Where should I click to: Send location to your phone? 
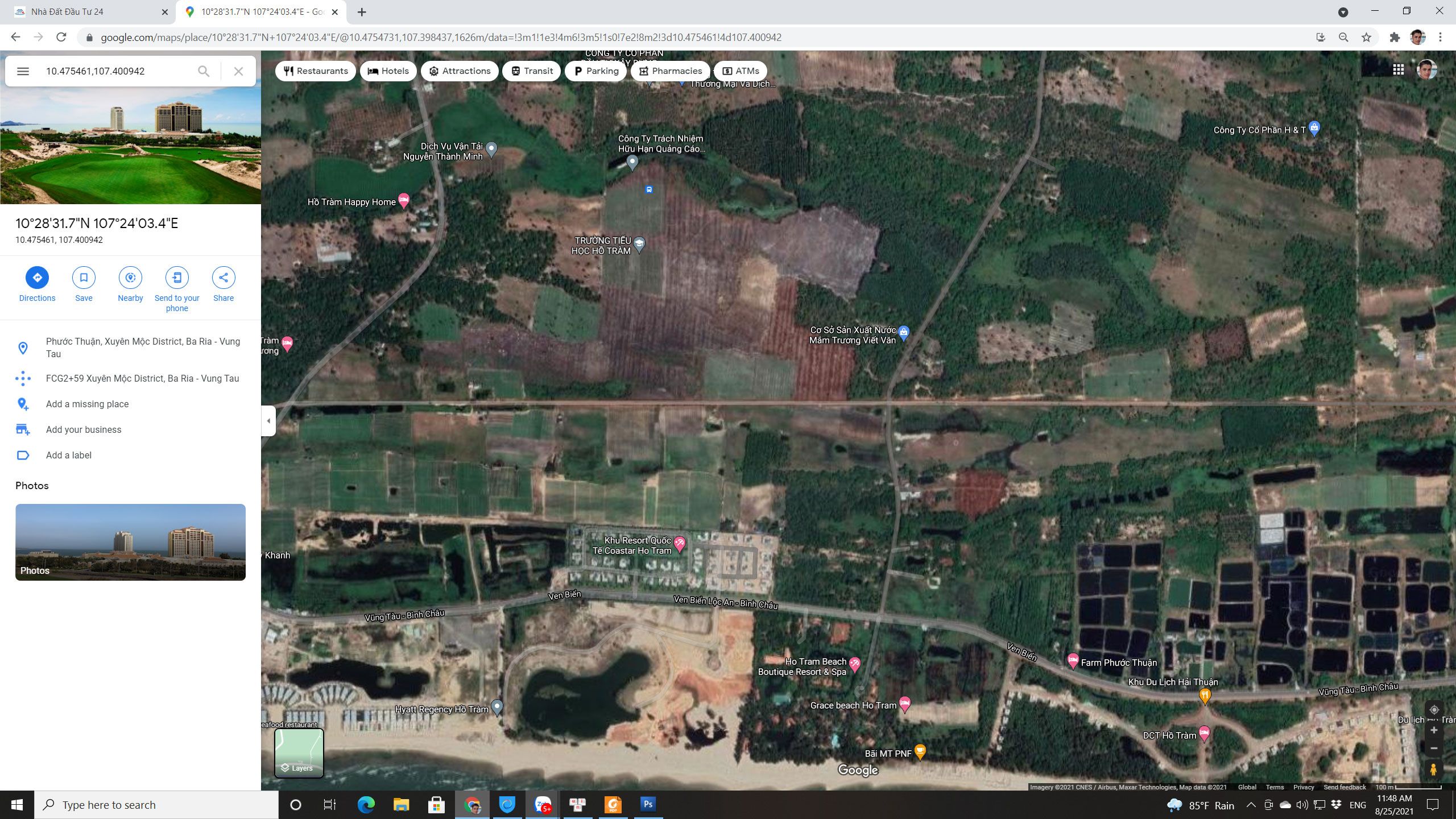[177, 289]
